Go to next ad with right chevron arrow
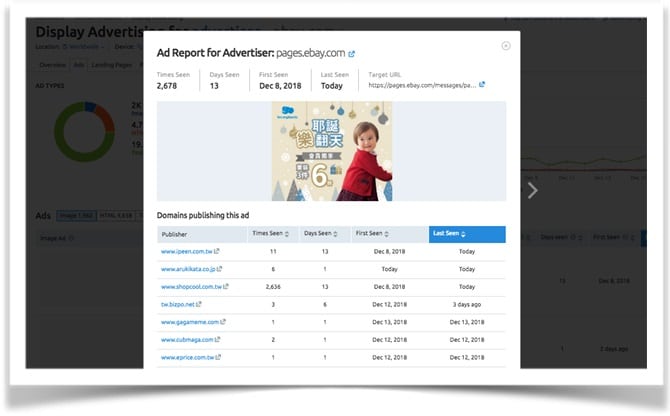Viewport: 670px width, 416px height. point(532,190)
